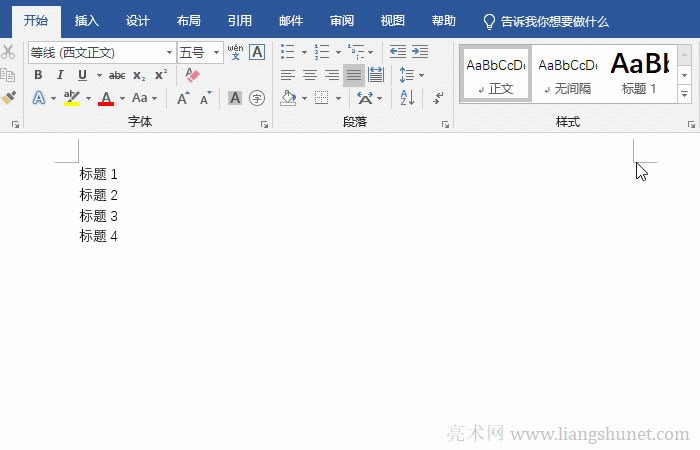Toggle bold formatting
700x450 pixels.
click(38, 75)
